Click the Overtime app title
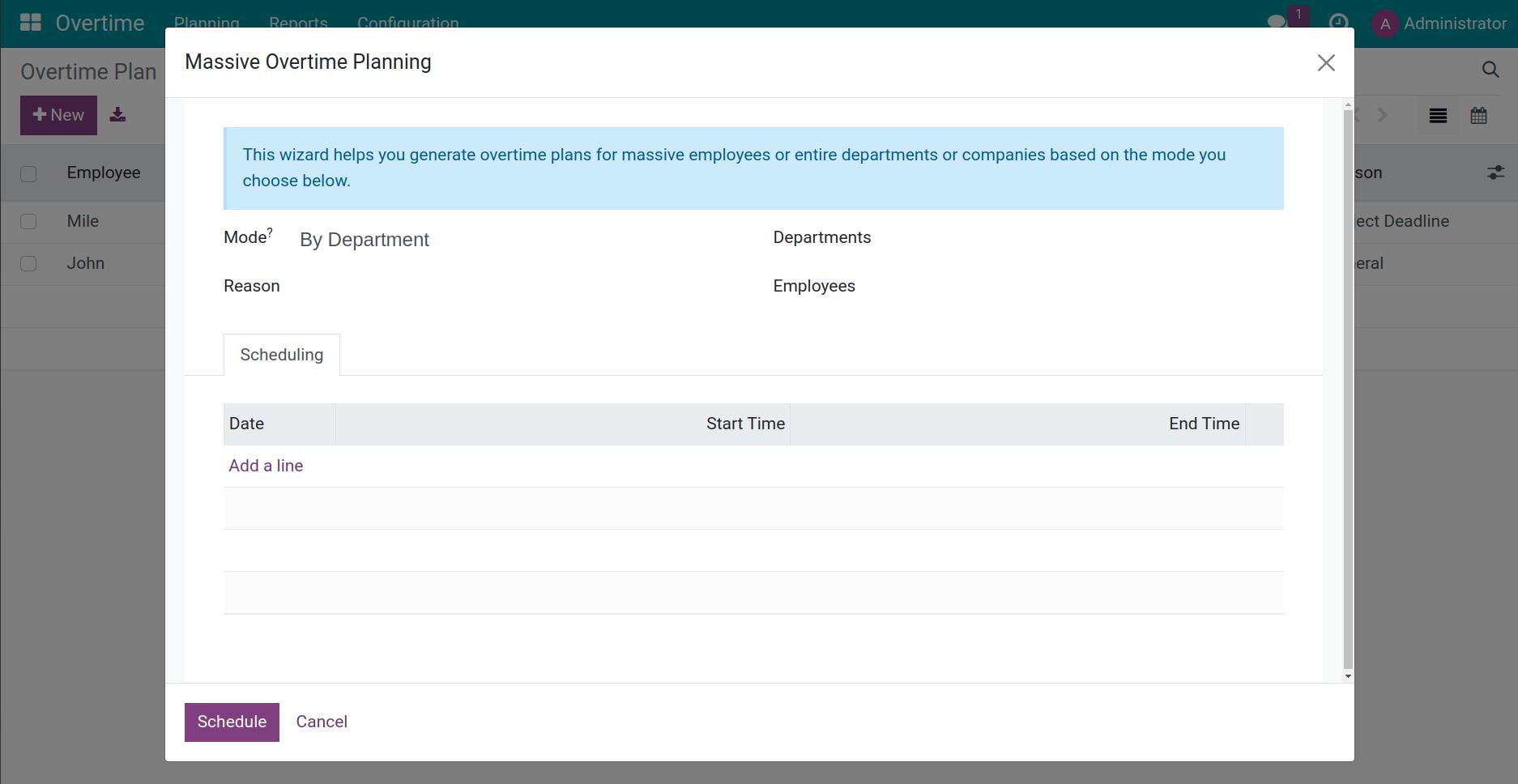 tap(100, 23)
